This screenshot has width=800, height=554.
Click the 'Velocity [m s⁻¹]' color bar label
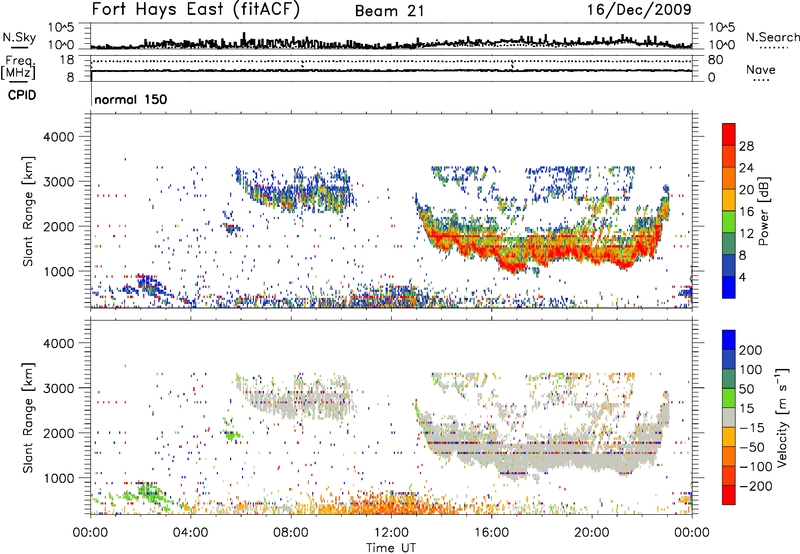[782, 417]
